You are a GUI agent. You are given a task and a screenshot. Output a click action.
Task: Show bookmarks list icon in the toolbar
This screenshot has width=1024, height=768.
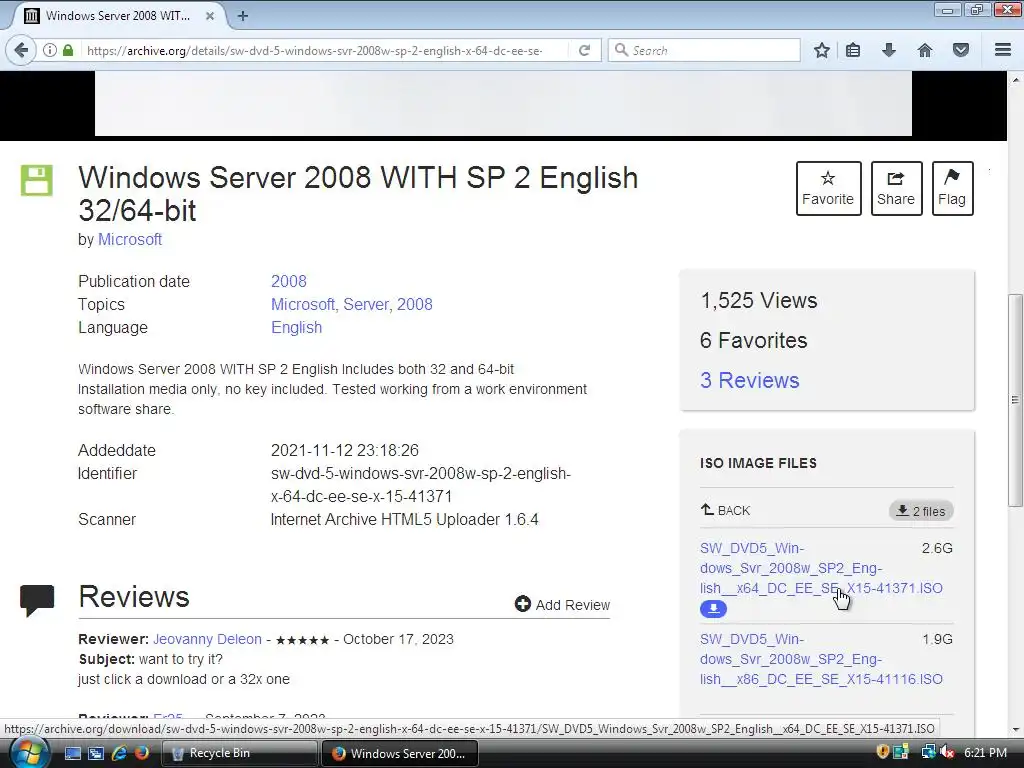853,50
